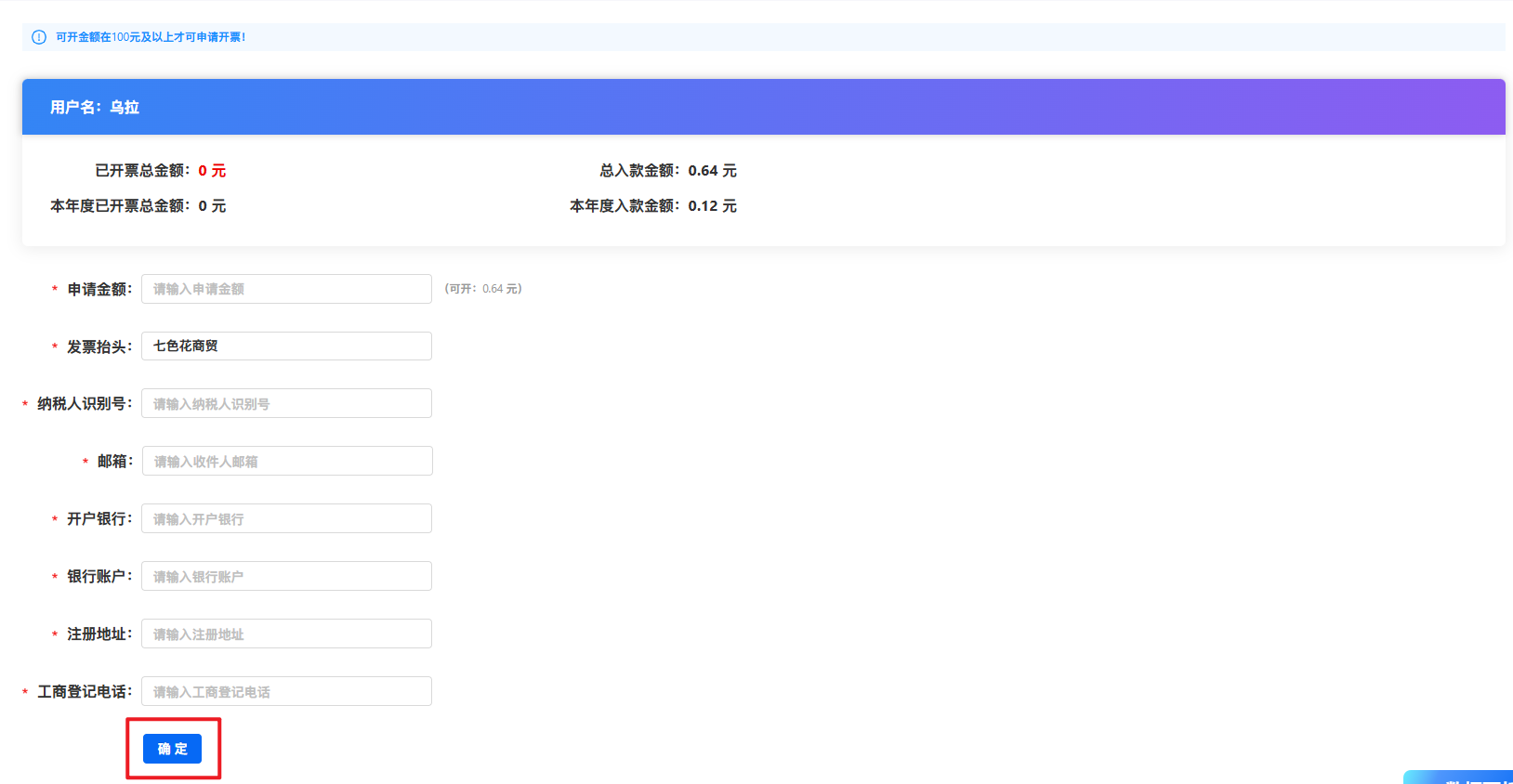The height and width of the screenshot is (784, 1513).
Task: Click the 100元 invoice minimum notice text
Action: click(x=151, y=37)
